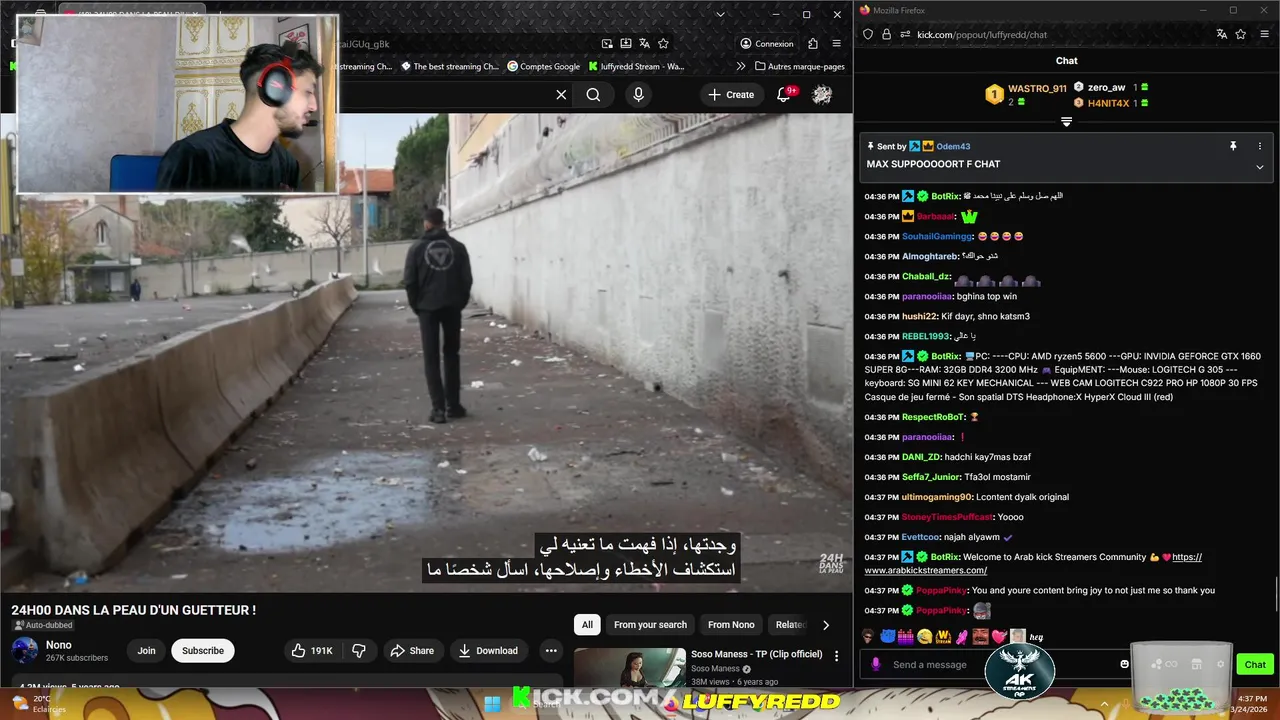The height and width of the screenshot is (720, 1280).
Task: Open the emoji picker in the chat input
Action: point(1124,664)
